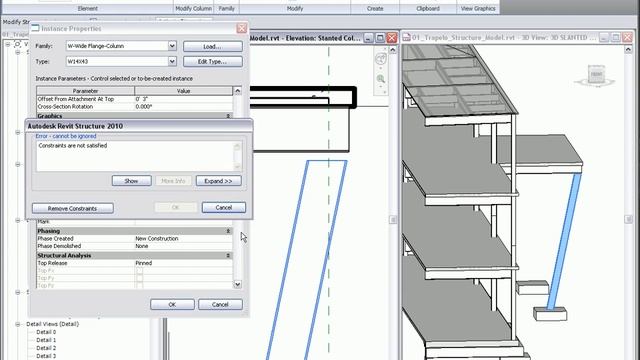640x360 pixels.
Task: Click the Detail Views (Detail) tree label
Action: click(52, 324)
